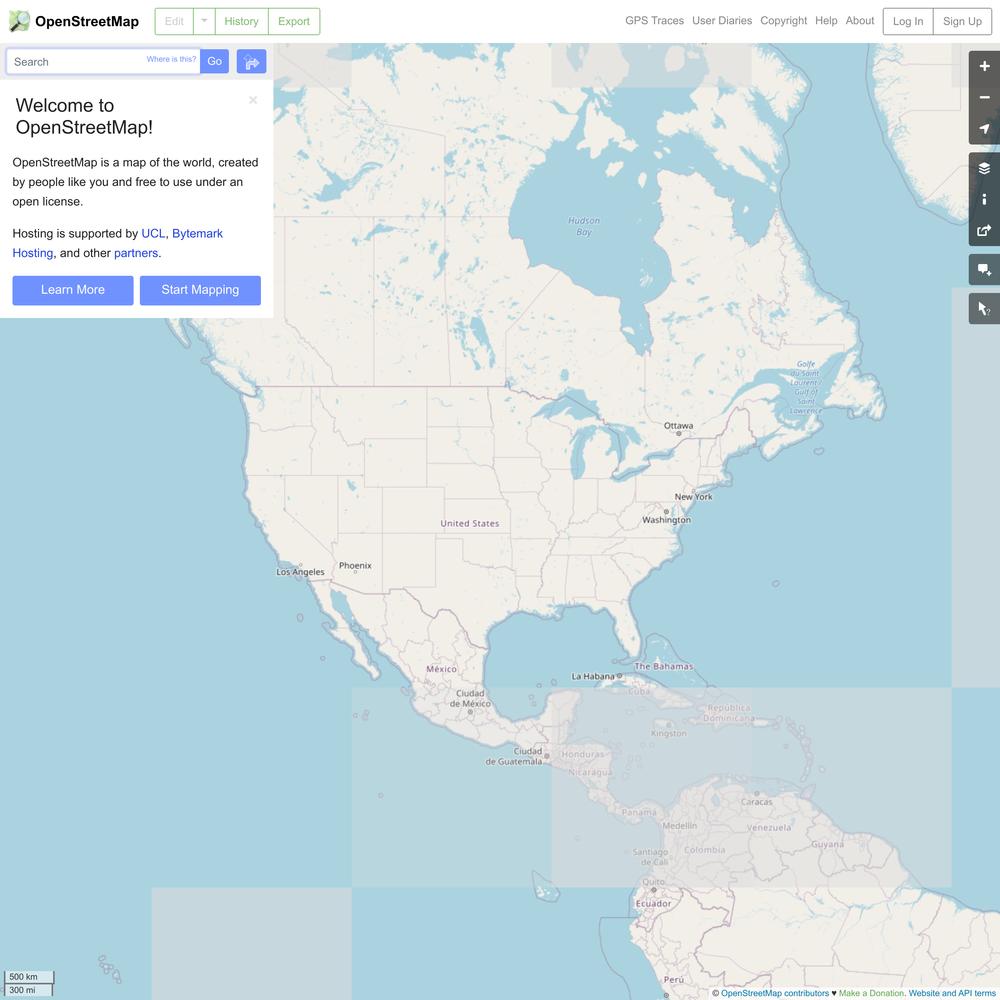Click the Log In button
Viewport: 1000px width, 1000px height.
908,21
